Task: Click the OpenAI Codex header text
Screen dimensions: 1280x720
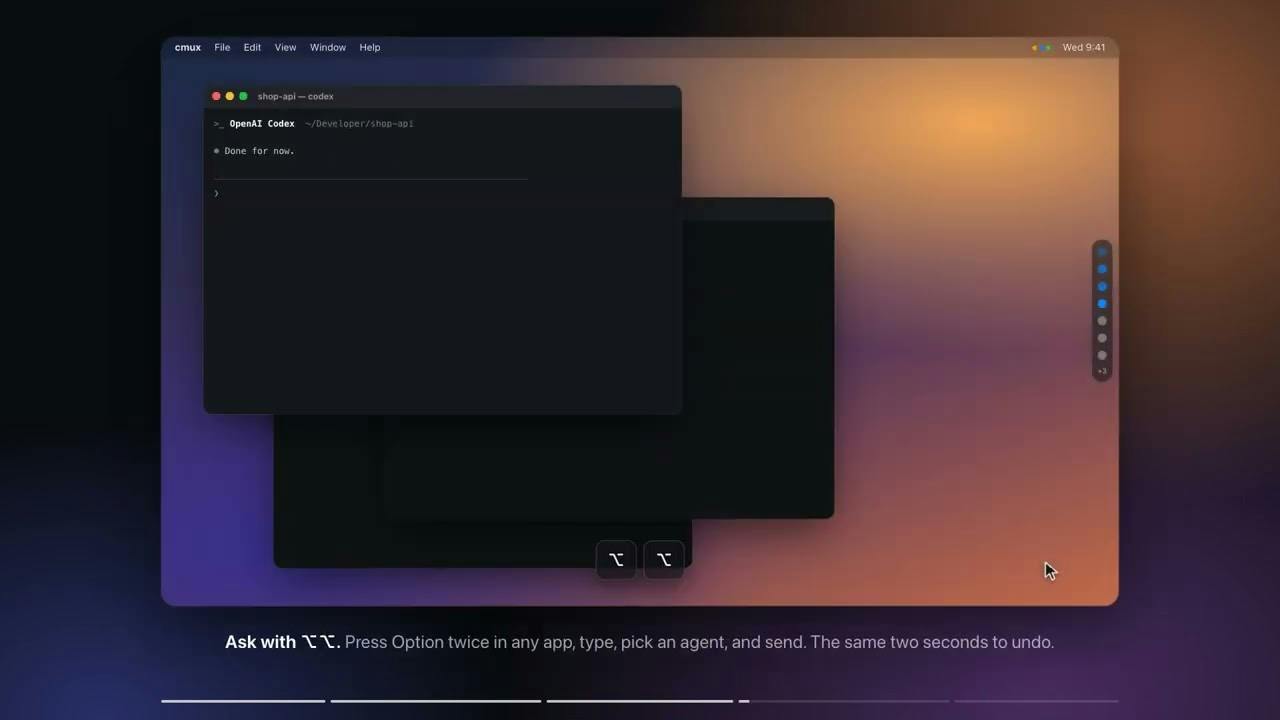Action: coord(262,124)
